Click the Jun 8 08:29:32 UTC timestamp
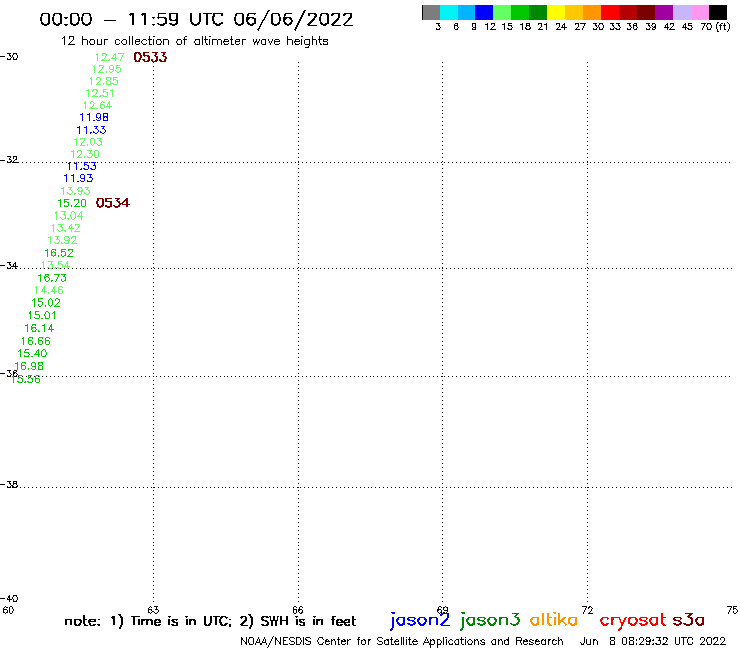Image resolution: width=740 pixels, height=650 pixels. click(x=653, y=641)
